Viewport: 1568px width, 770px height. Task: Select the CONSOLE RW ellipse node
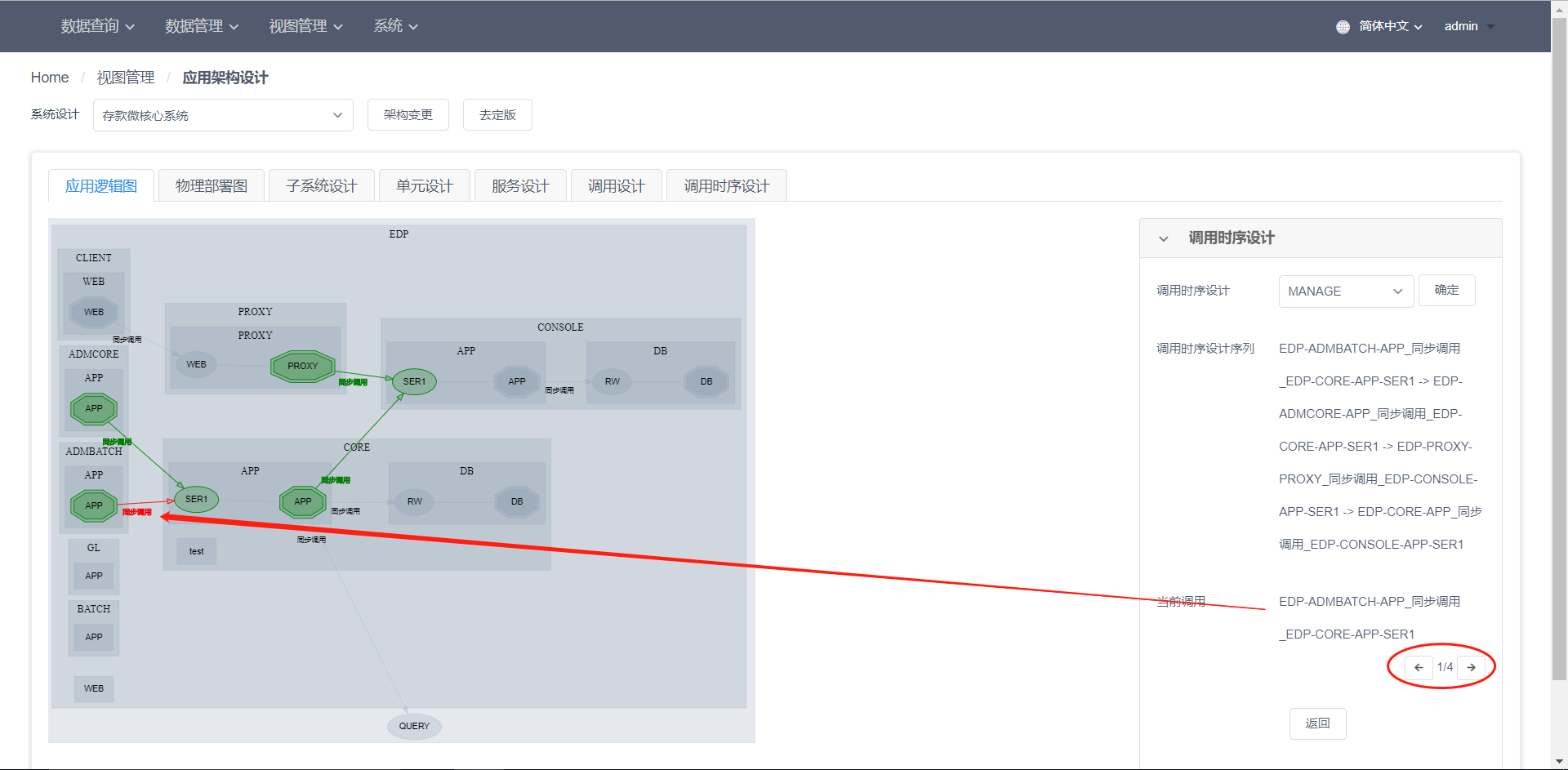pos(612,381)
